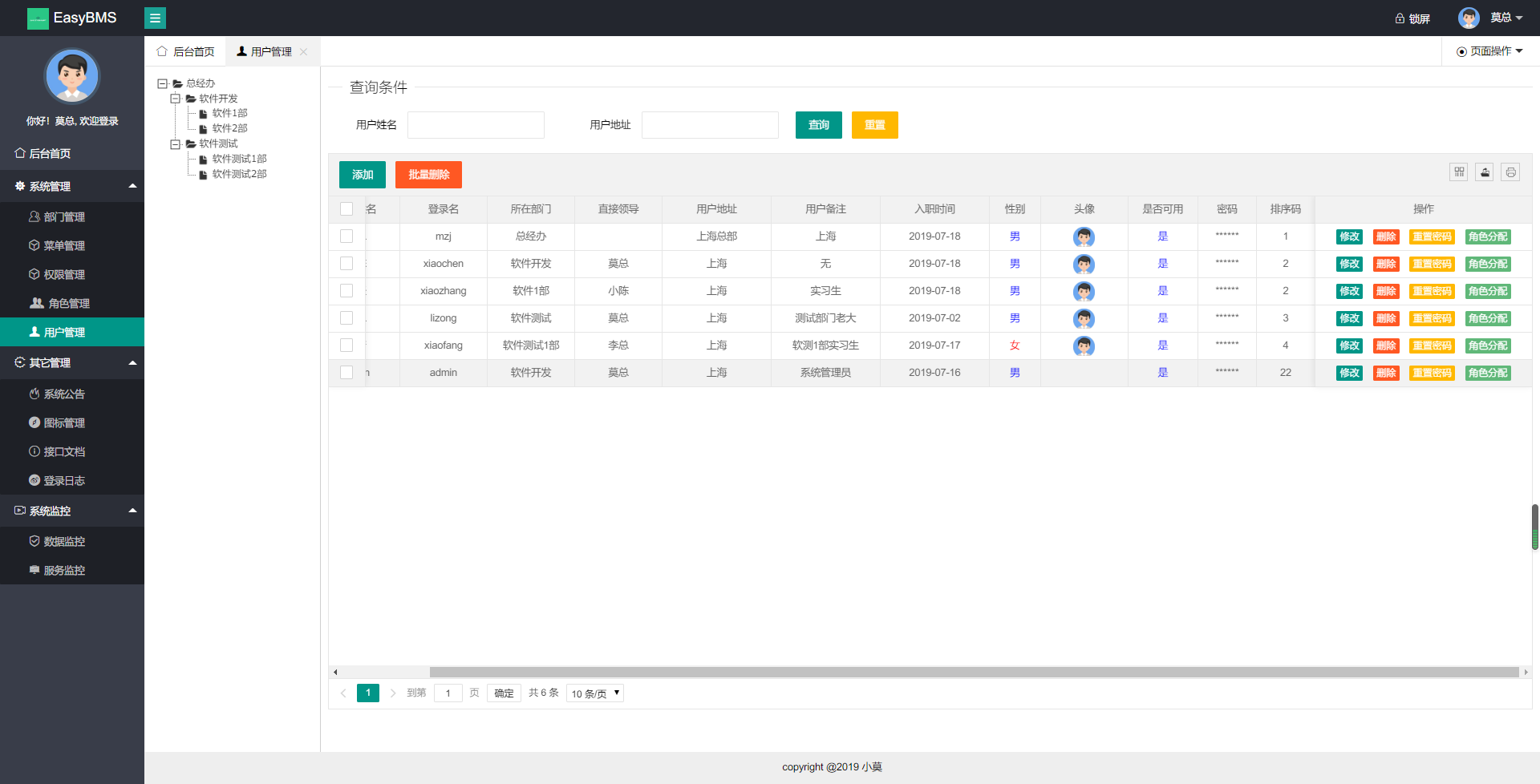Select 软件测试2部 in the department tree
1540x784 pixels.
pos(239,174)
